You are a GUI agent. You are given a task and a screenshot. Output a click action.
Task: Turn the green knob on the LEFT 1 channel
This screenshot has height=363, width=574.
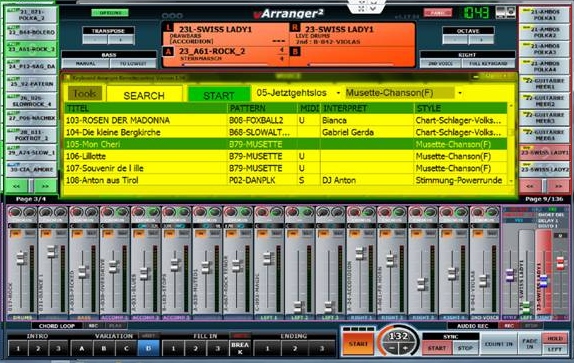[x=276, y=212]
